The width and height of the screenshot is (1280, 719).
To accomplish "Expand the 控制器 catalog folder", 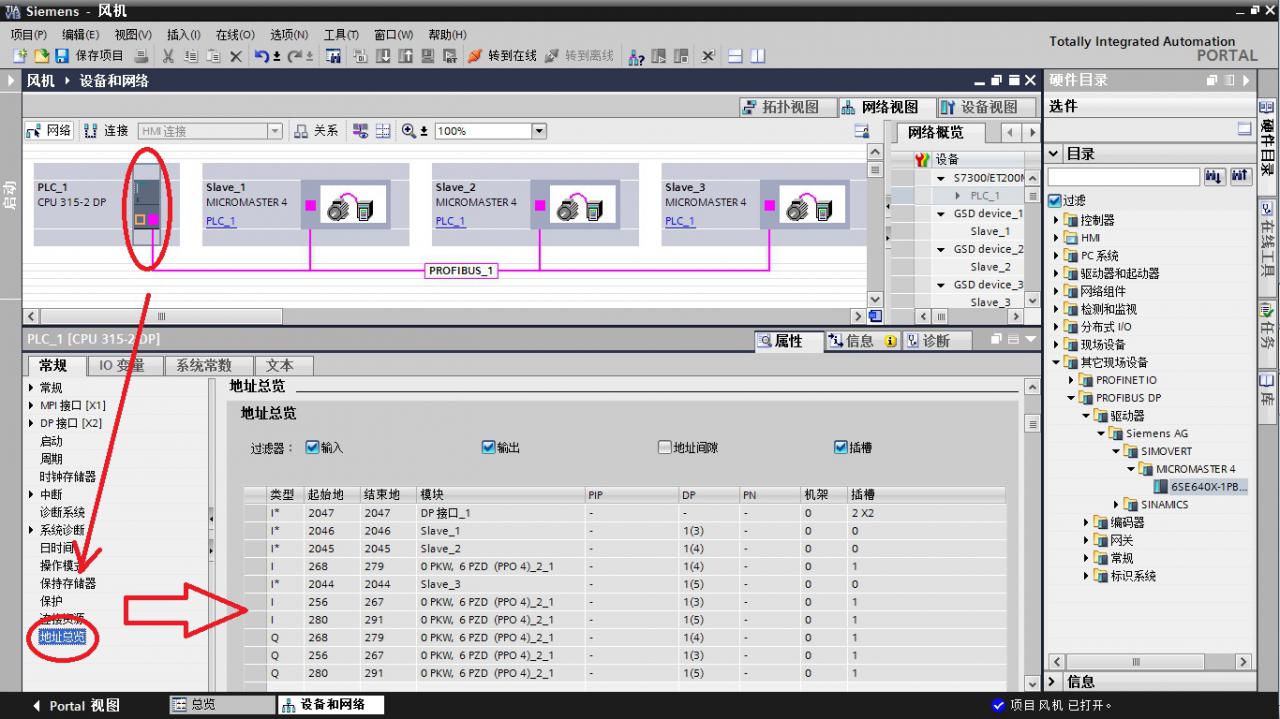I will tap(1056, 220).
